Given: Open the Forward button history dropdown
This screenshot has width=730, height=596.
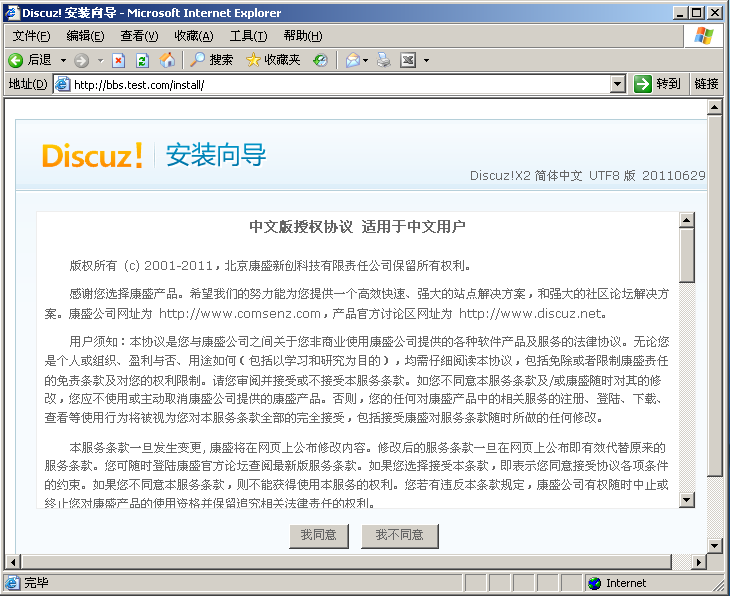Looking at the screenshot, I should point(101,61).
